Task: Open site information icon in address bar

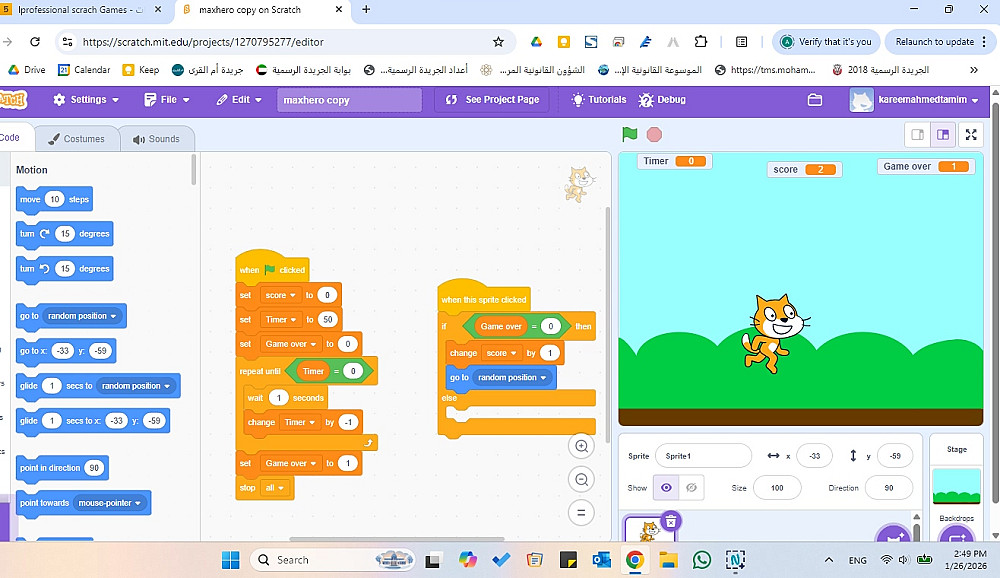Action: coord(67,42)
